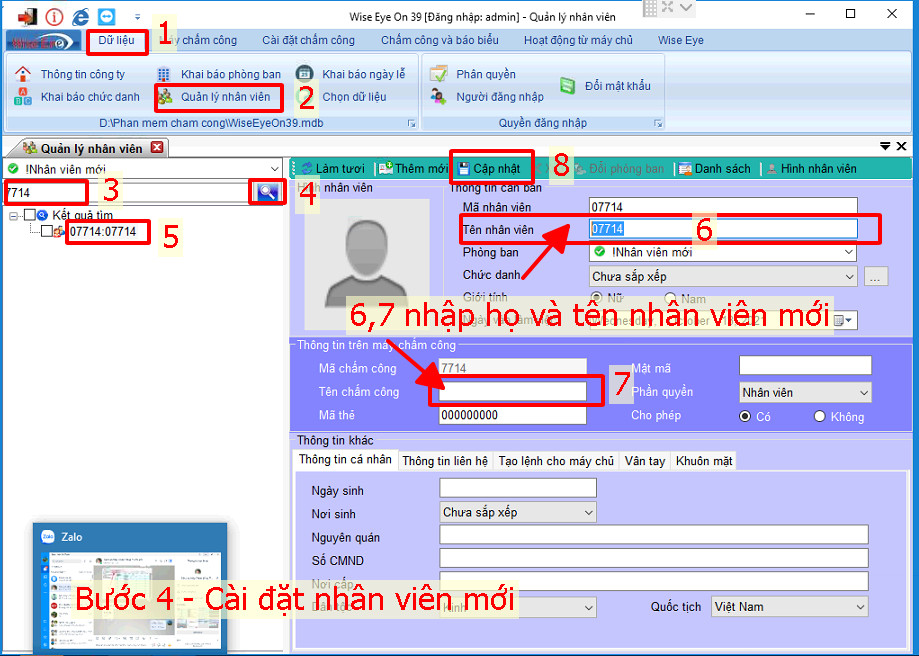Viewport: 919px width, 656px height.
Task: Close the Quản lý nhân viên document tab
Action: 157,147
